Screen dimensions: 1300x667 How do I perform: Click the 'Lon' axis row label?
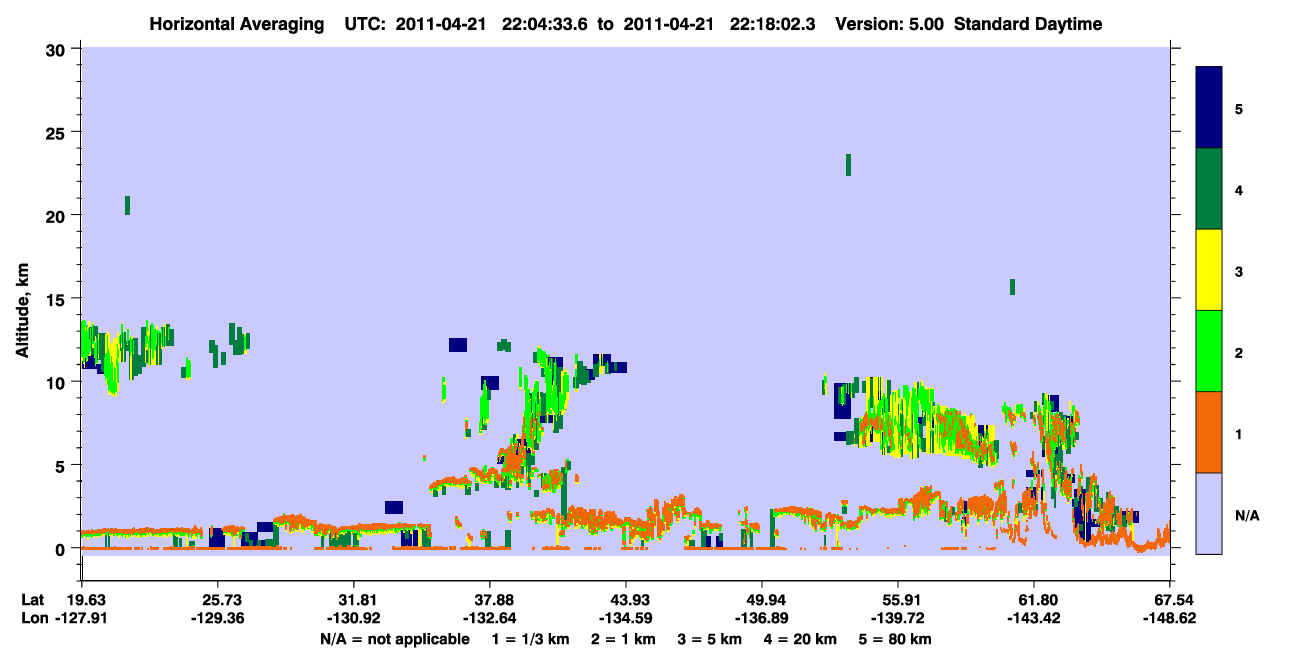click(x=33, y=618)
